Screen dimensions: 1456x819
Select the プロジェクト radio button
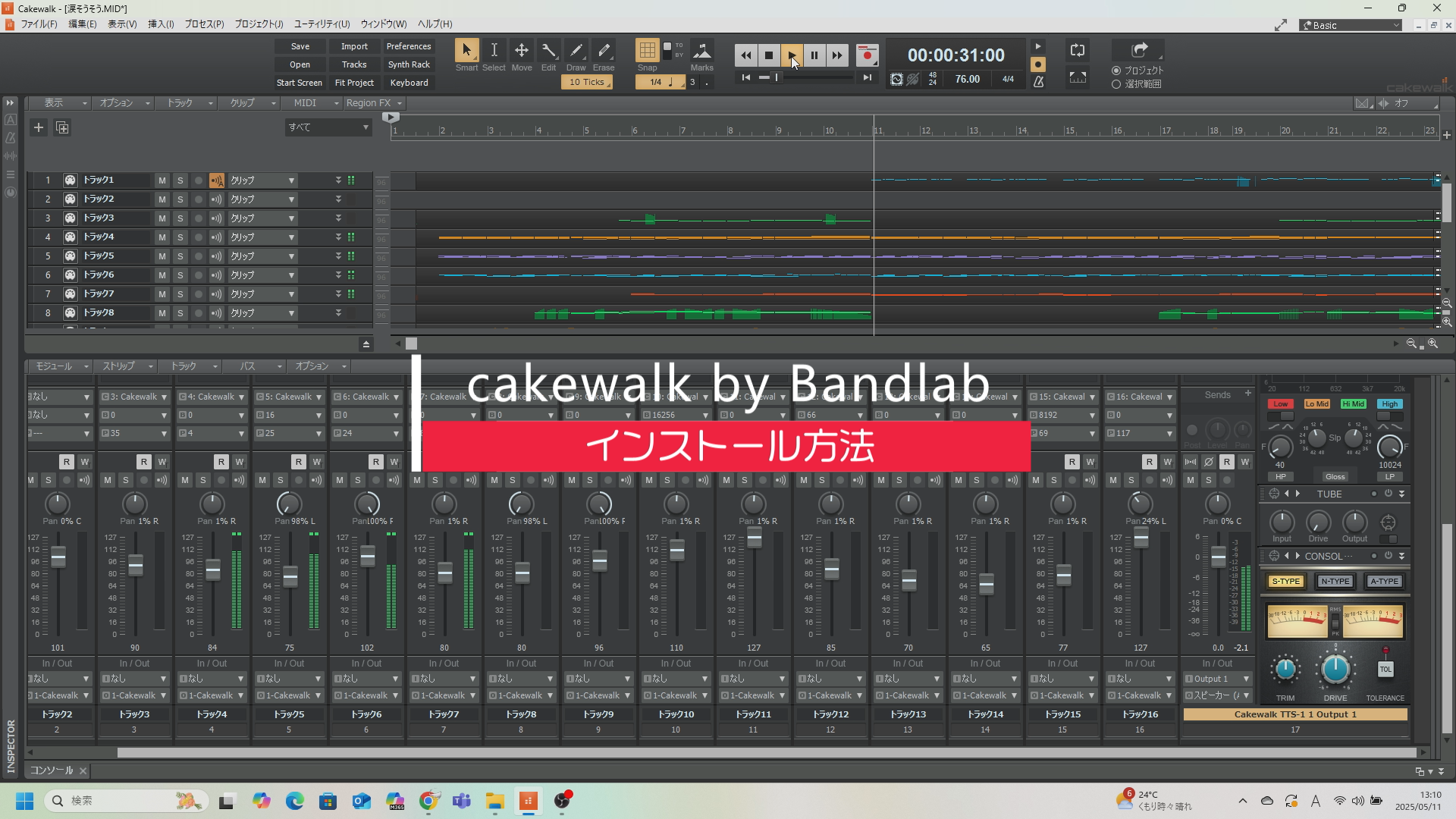point(1116,71)
